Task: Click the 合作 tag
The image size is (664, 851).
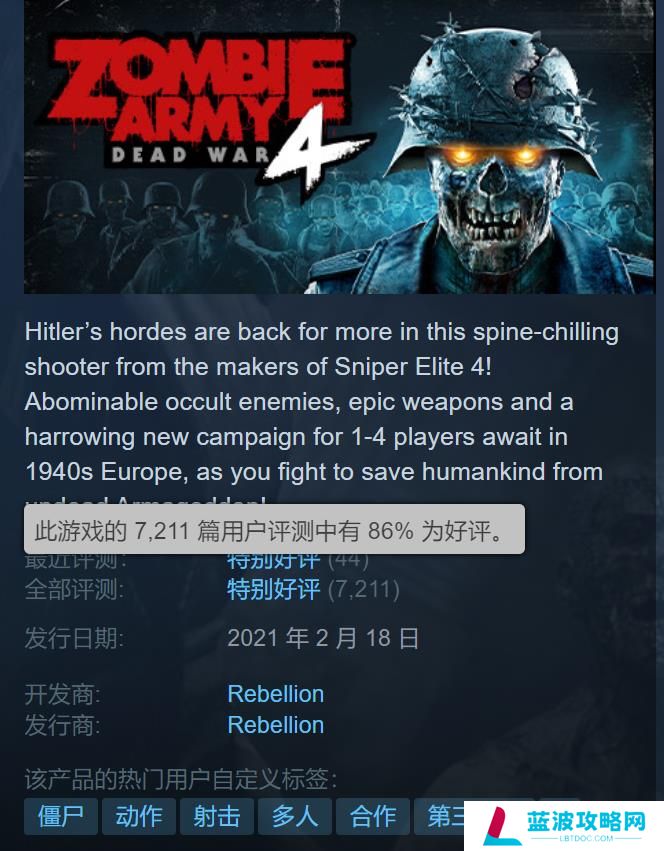Action: tap(373, 816)
